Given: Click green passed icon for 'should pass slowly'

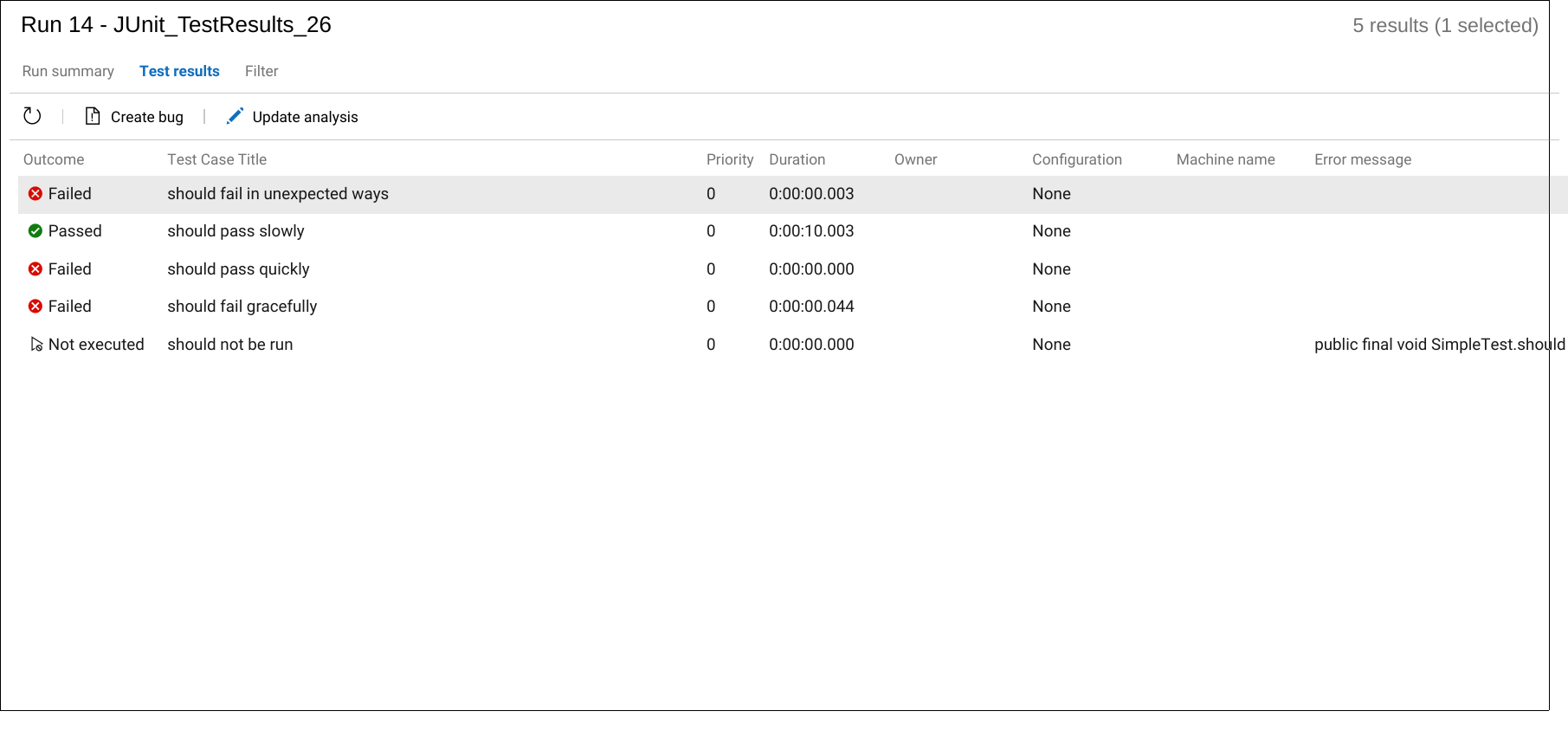Looking at the screenshot, I should [35, 231].
